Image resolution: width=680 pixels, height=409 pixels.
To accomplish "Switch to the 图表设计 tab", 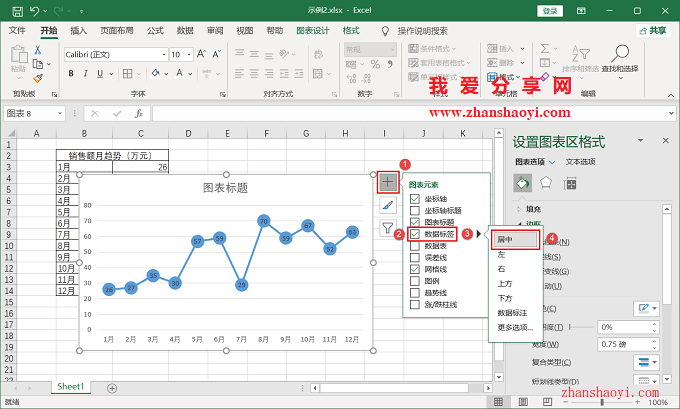I will pos(313,31).
